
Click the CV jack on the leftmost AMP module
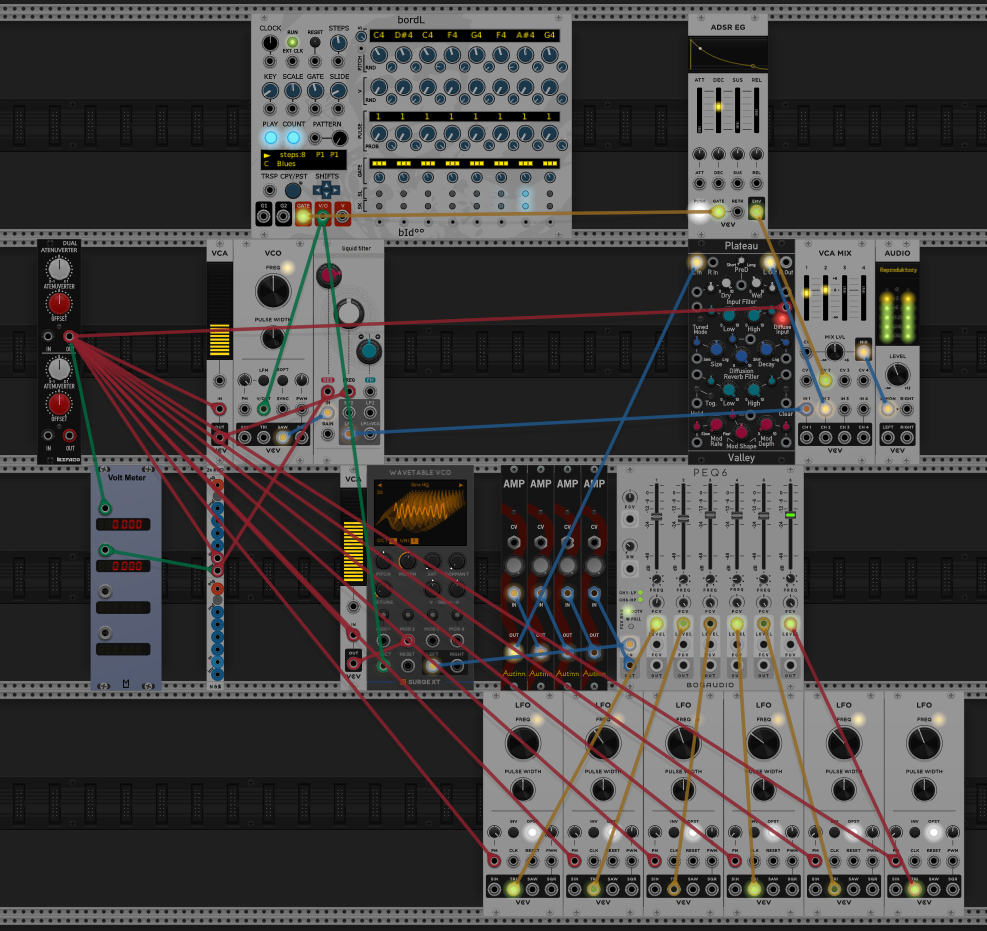click(514, 543)
